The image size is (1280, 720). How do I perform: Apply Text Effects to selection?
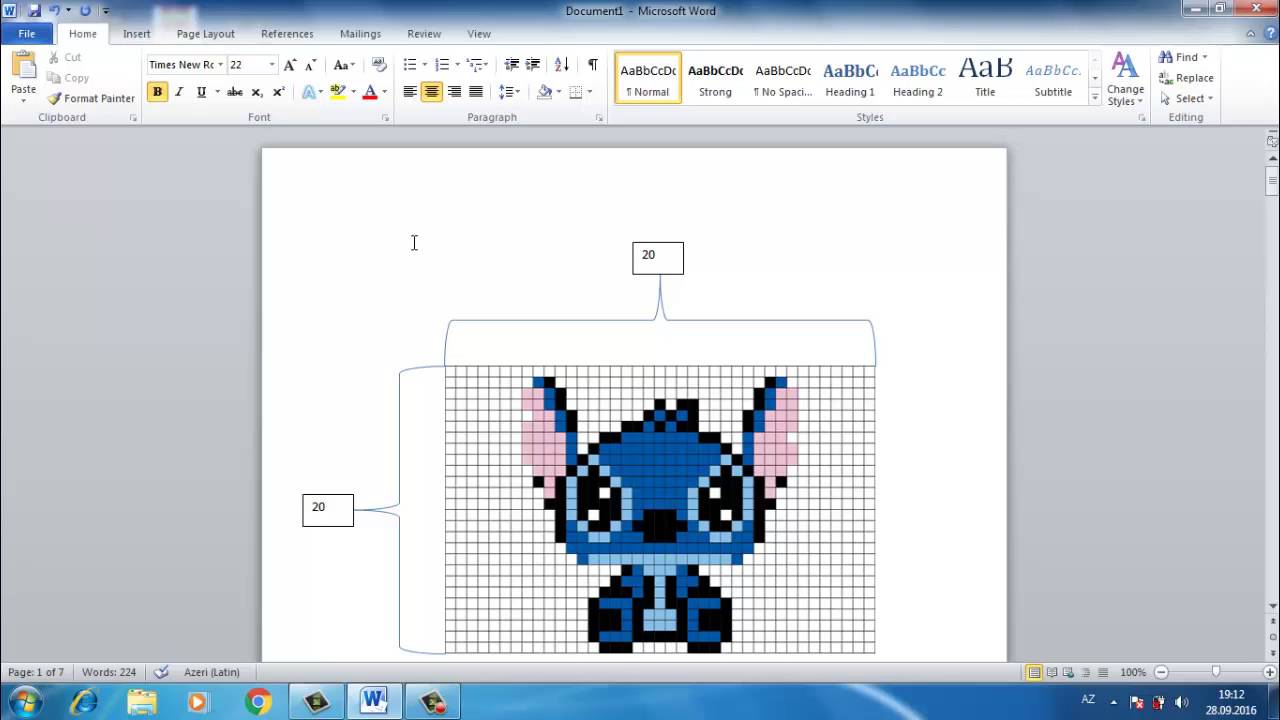[x=311, y=92]
